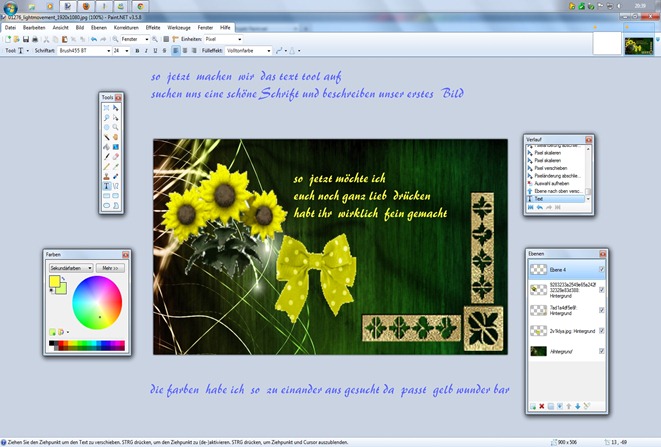Click the Paste clipboard icon
661x447 pixels.
point(64,39)
